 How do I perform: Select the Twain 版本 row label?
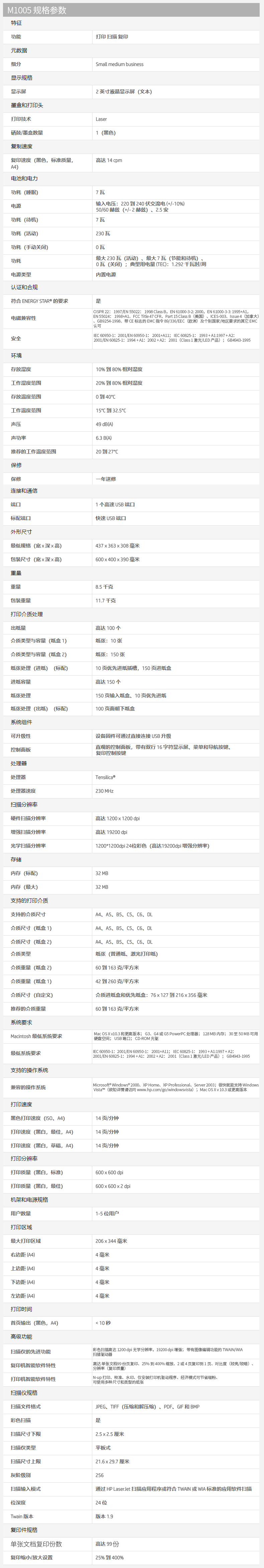(x=22, y=1516)
